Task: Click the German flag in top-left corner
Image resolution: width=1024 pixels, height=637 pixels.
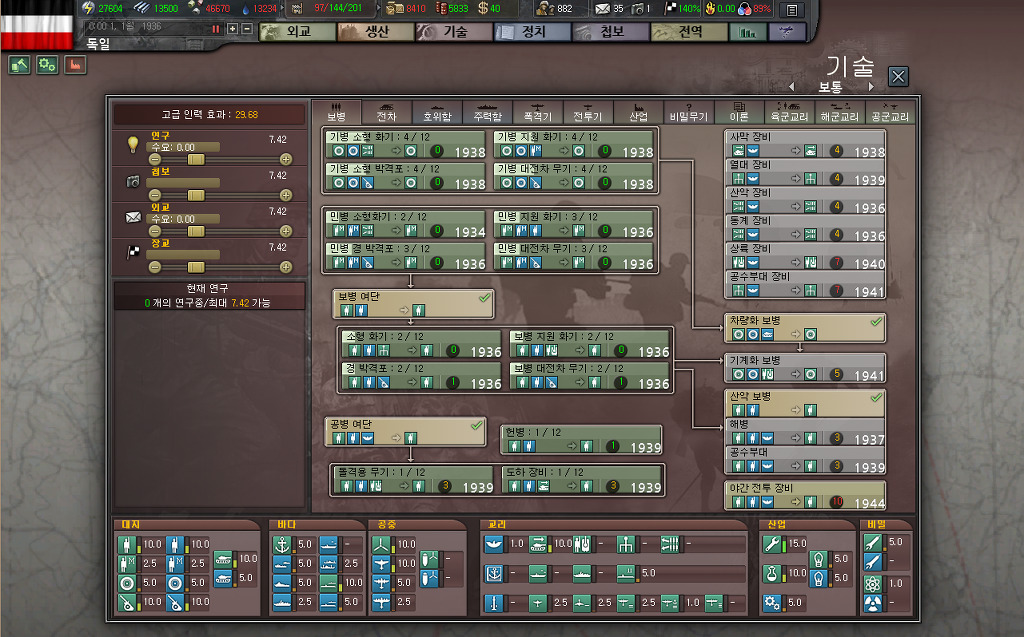Action: tap(37, 22)
